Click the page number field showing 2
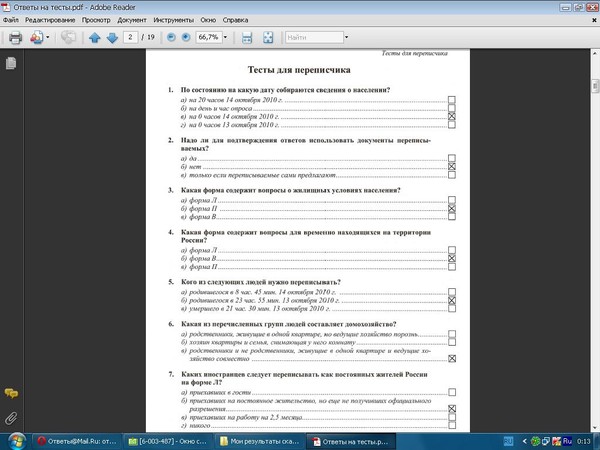 [x=130, y=37]
